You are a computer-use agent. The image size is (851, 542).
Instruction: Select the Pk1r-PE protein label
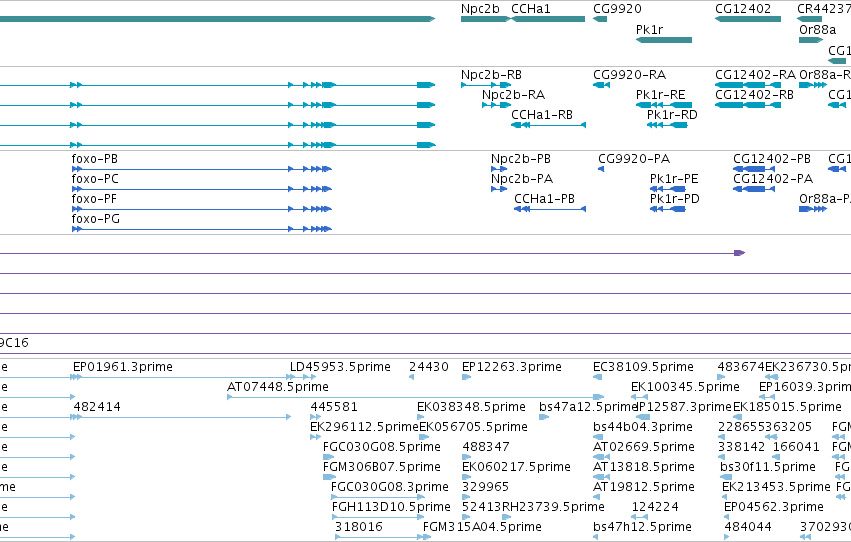tap(674, 179)
